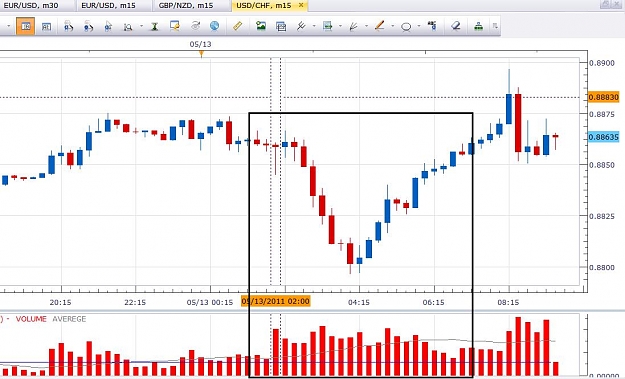Image resolution: width=625 pixels, height=379 pixels.
Task: Click the green picture snapshot toolbar icon
Action: point(261,26)
